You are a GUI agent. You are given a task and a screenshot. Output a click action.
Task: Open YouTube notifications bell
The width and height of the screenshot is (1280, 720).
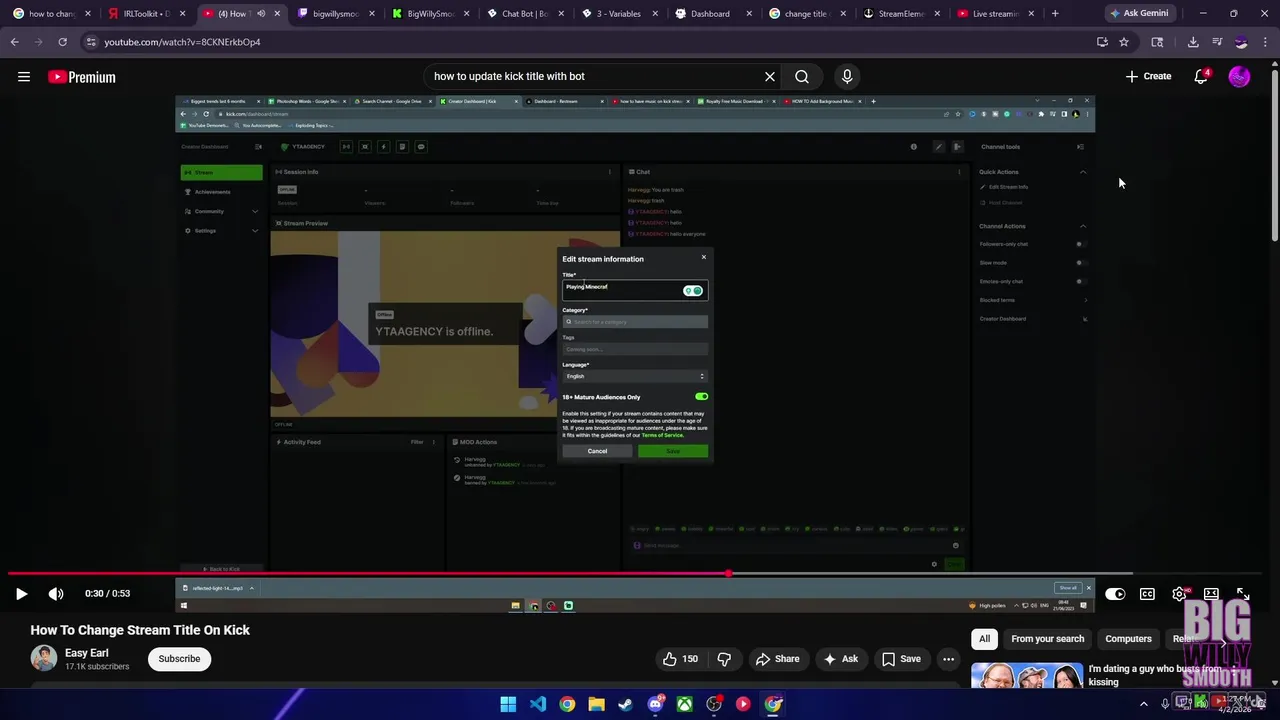click(1202, 76)
